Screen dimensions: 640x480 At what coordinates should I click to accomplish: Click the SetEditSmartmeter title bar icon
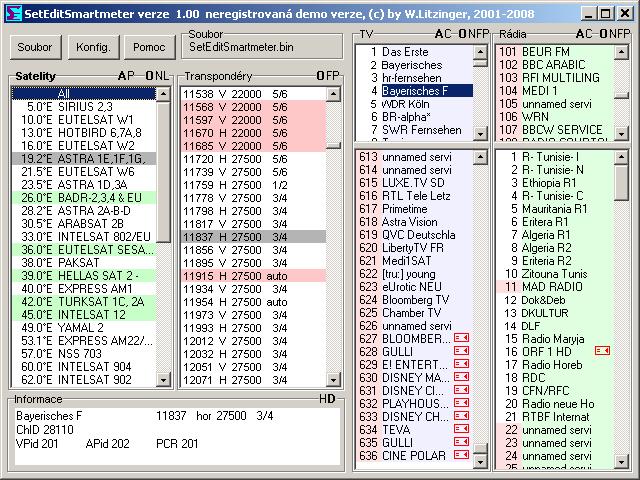14,13
